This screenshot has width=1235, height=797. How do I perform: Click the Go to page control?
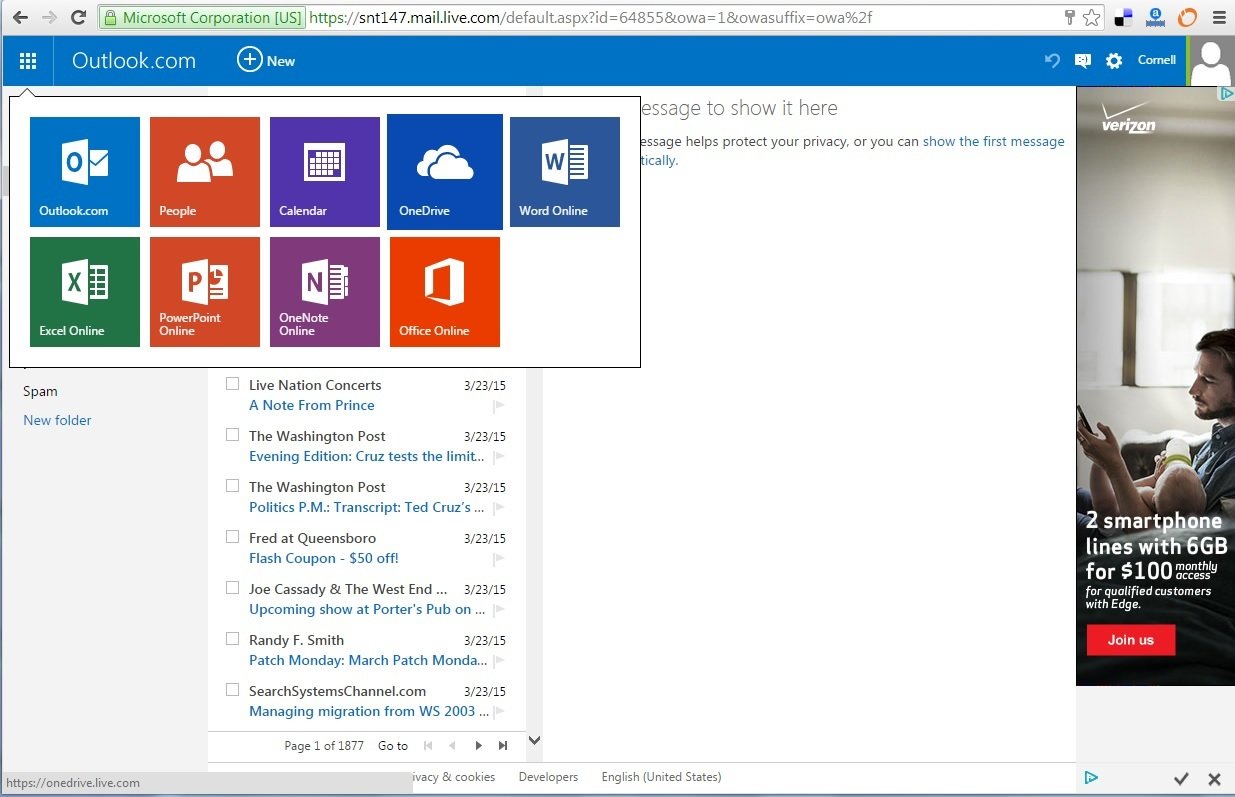(x=393, y=746)
